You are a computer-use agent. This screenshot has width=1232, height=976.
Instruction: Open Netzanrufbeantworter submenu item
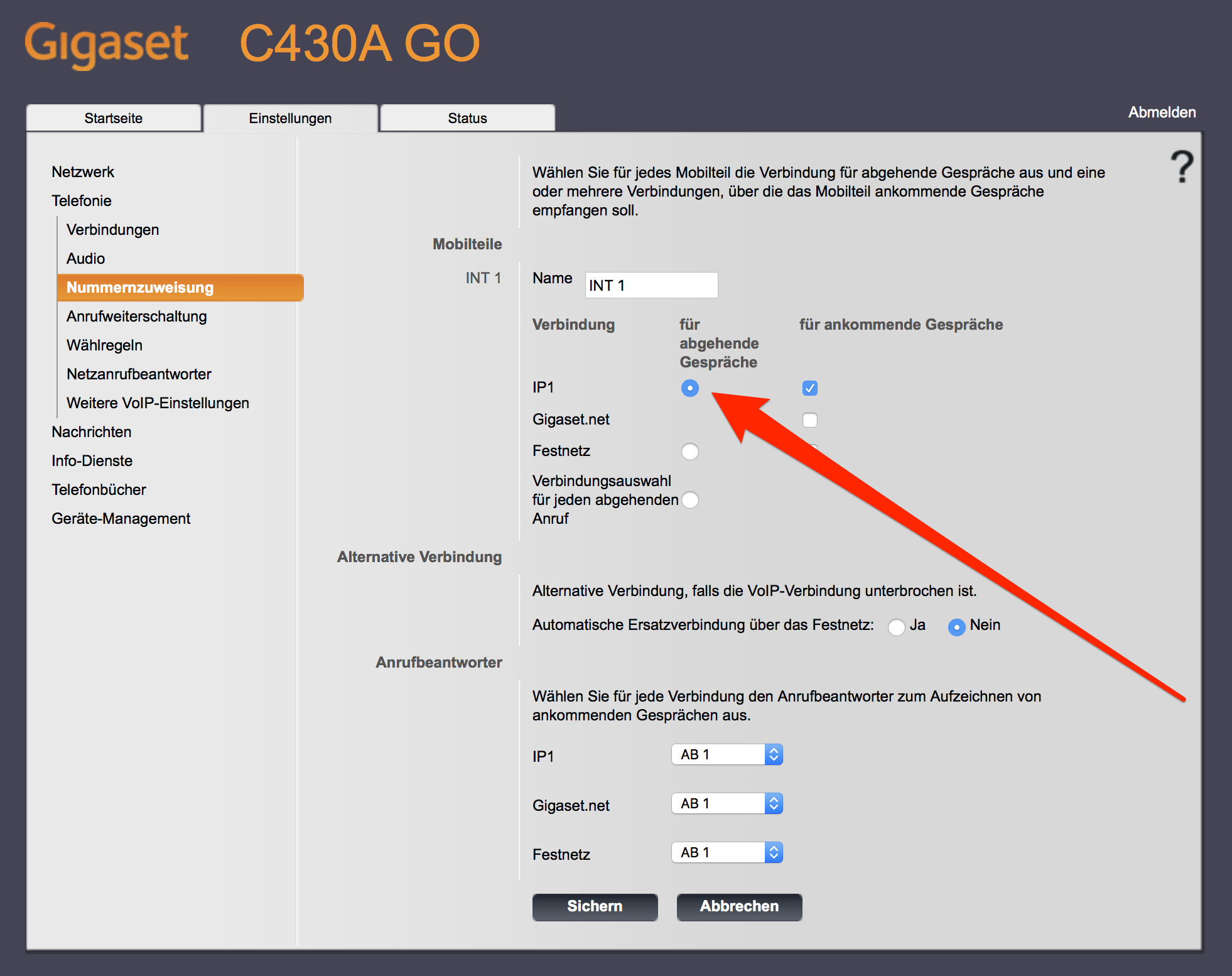click(139, 374)
